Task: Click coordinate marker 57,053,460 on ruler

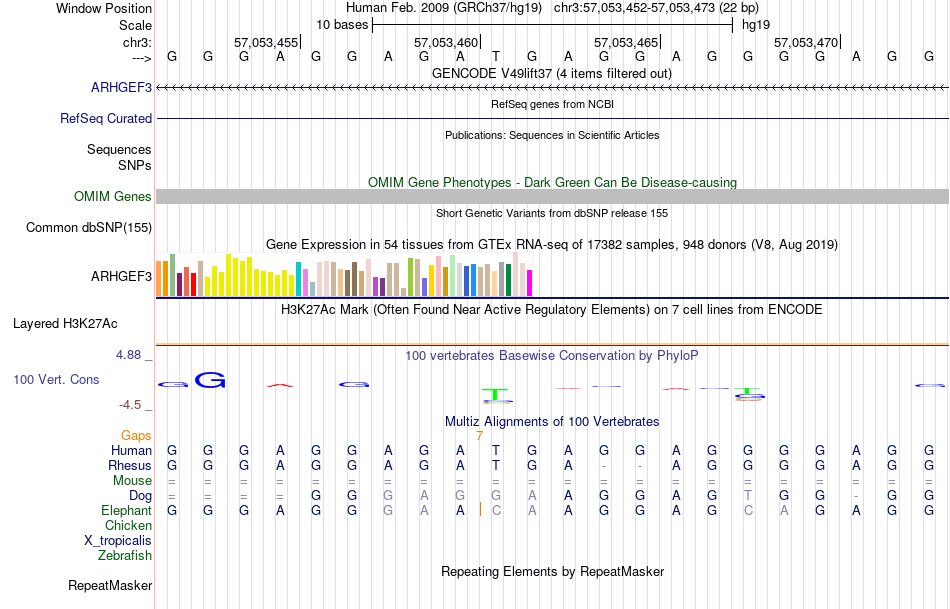Action: 446,42
